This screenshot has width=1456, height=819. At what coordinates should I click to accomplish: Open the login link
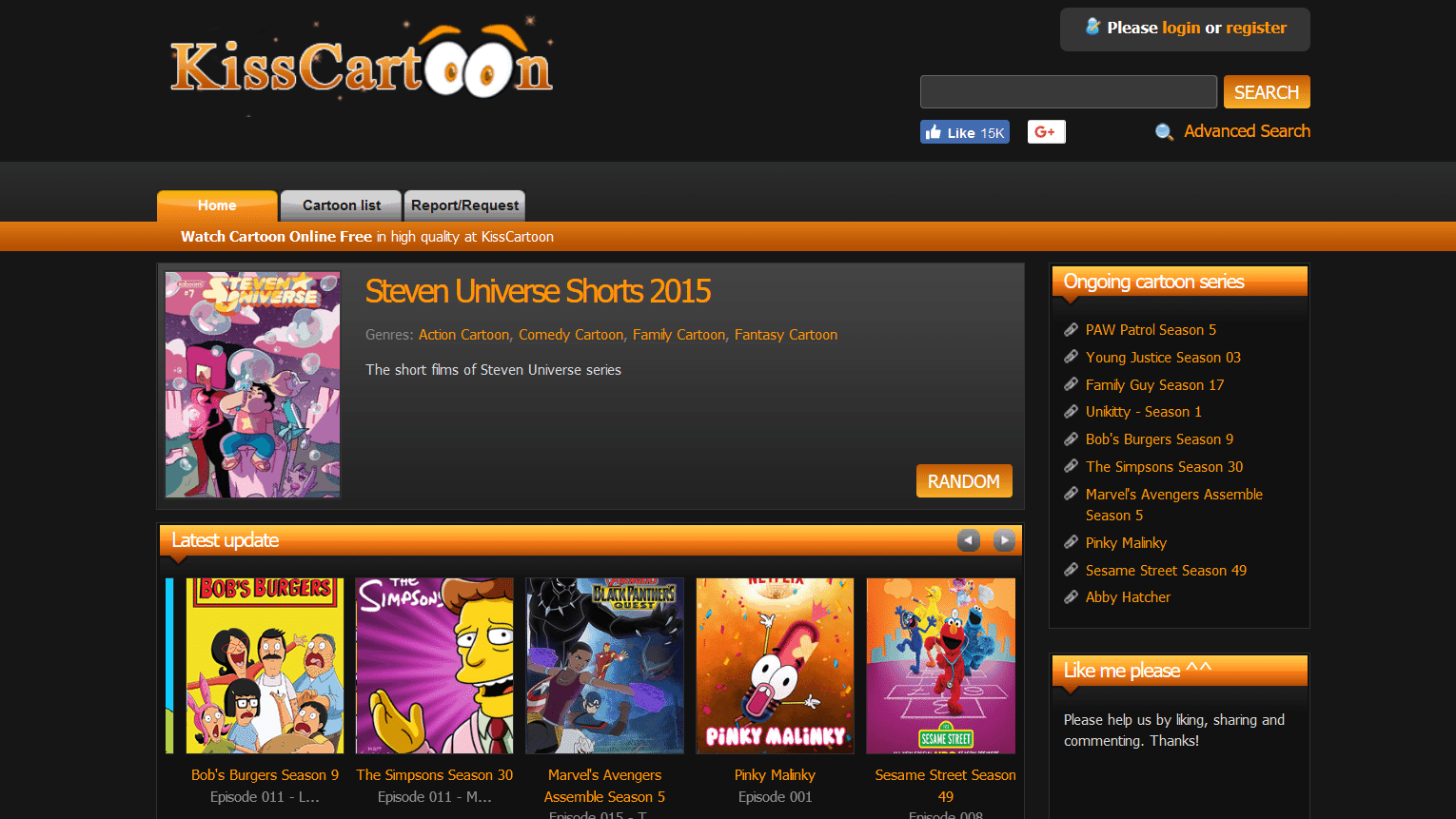[x=1181, y=28]
